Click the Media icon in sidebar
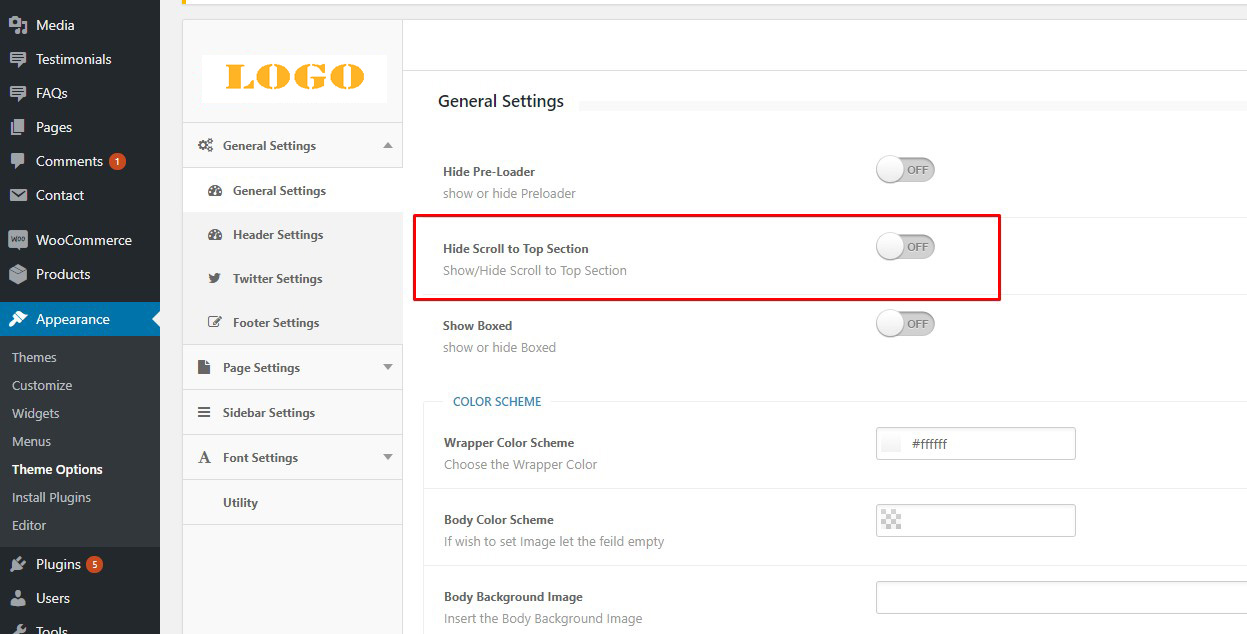This screenshot has height=634, width=1247. pyautogui.click(x=18, y=25)
